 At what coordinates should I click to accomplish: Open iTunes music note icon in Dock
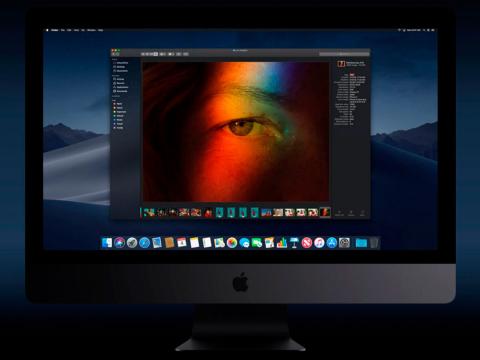[319, 243]
